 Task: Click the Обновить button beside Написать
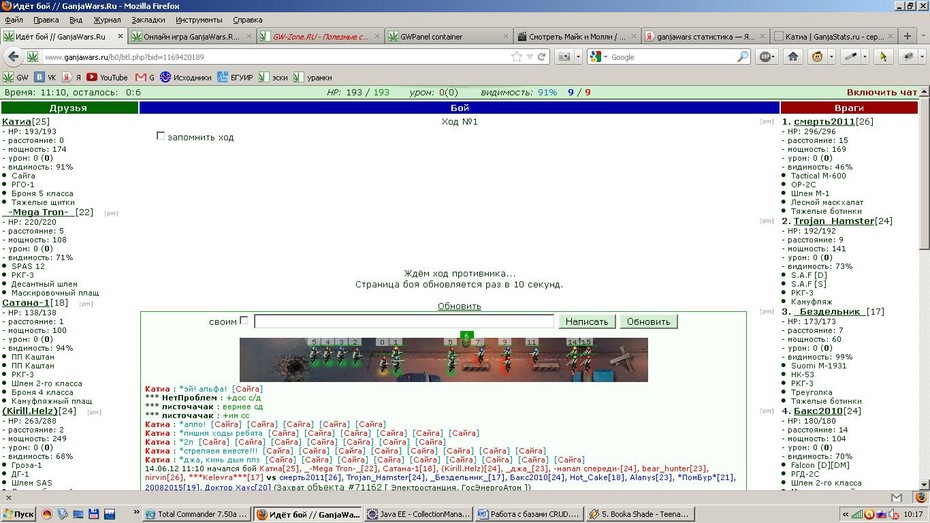point(648,321)
